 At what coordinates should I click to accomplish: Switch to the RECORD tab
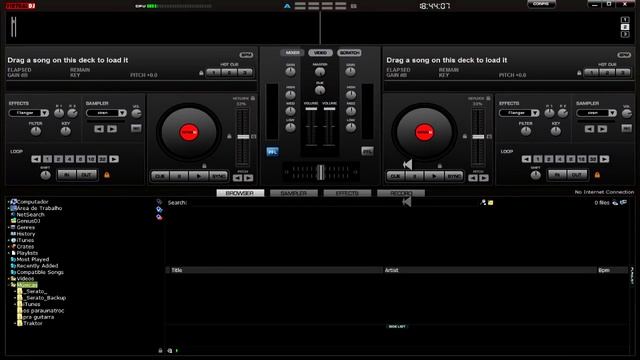click(x=401, y=193)
